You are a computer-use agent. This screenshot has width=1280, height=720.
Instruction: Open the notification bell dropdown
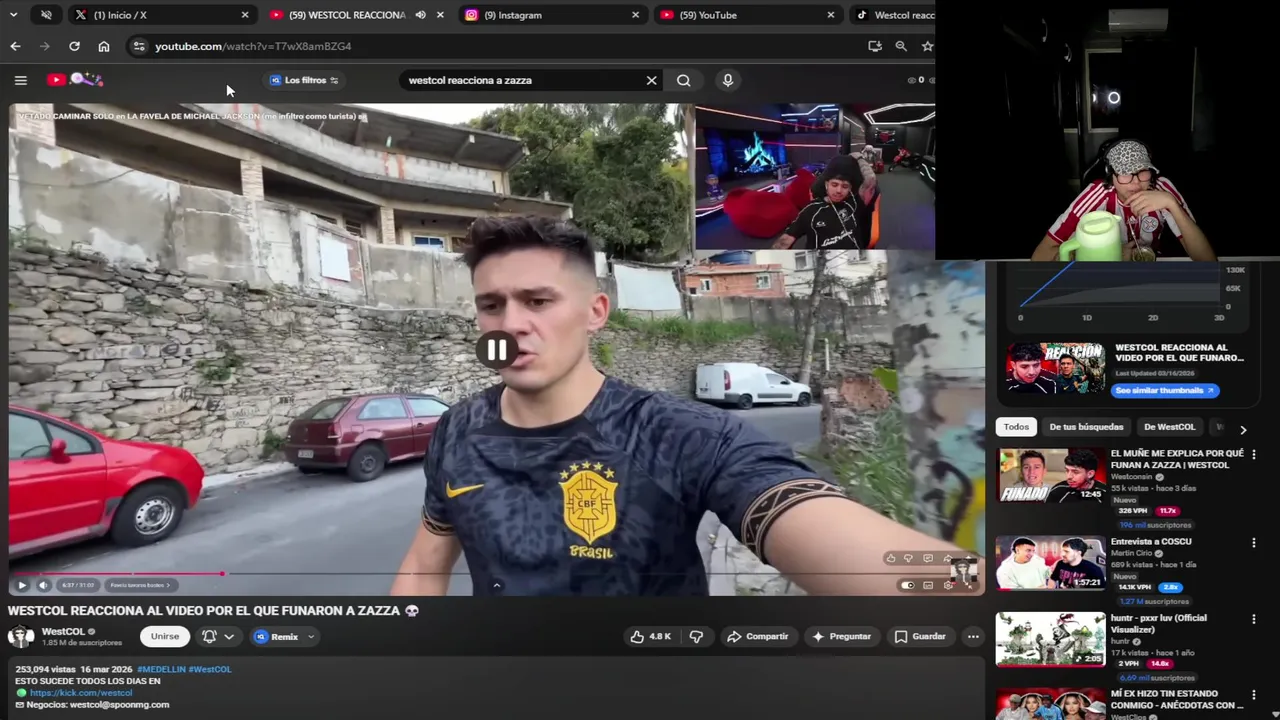pos(218,636)
